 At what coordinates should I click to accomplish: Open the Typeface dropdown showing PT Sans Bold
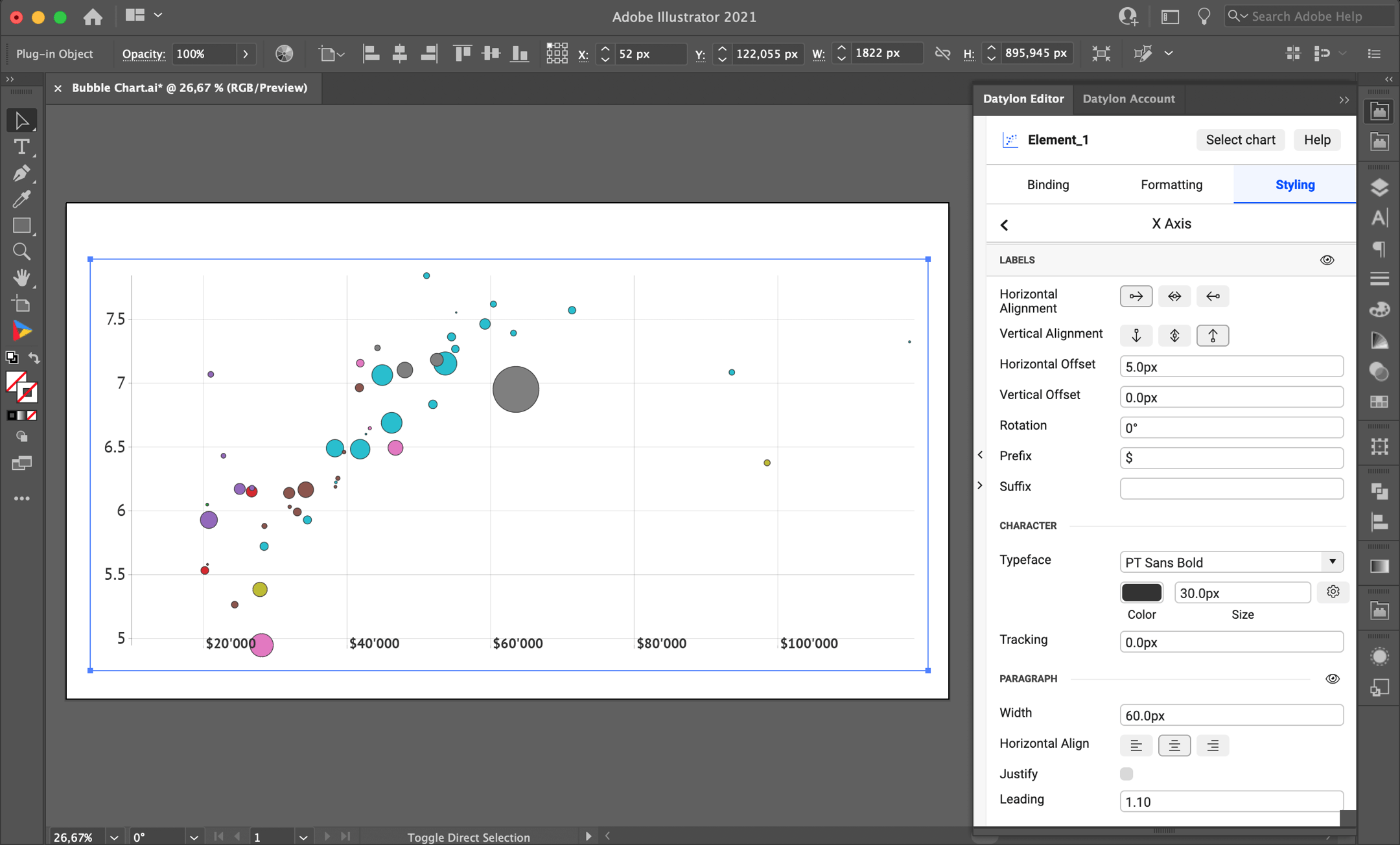point(1332,561)
